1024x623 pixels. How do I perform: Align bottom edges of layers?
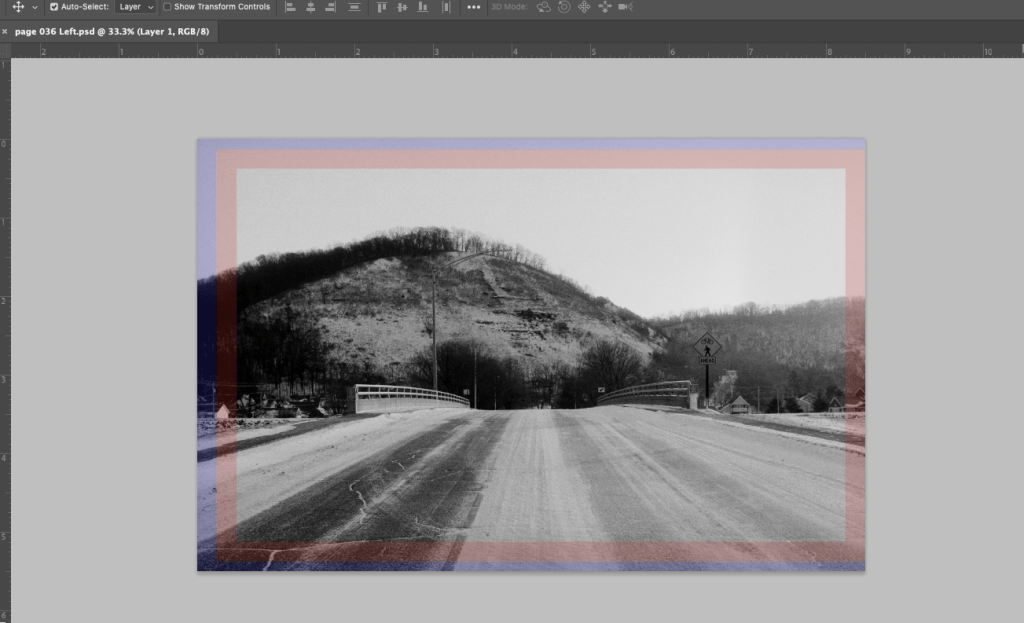point(422,7)
